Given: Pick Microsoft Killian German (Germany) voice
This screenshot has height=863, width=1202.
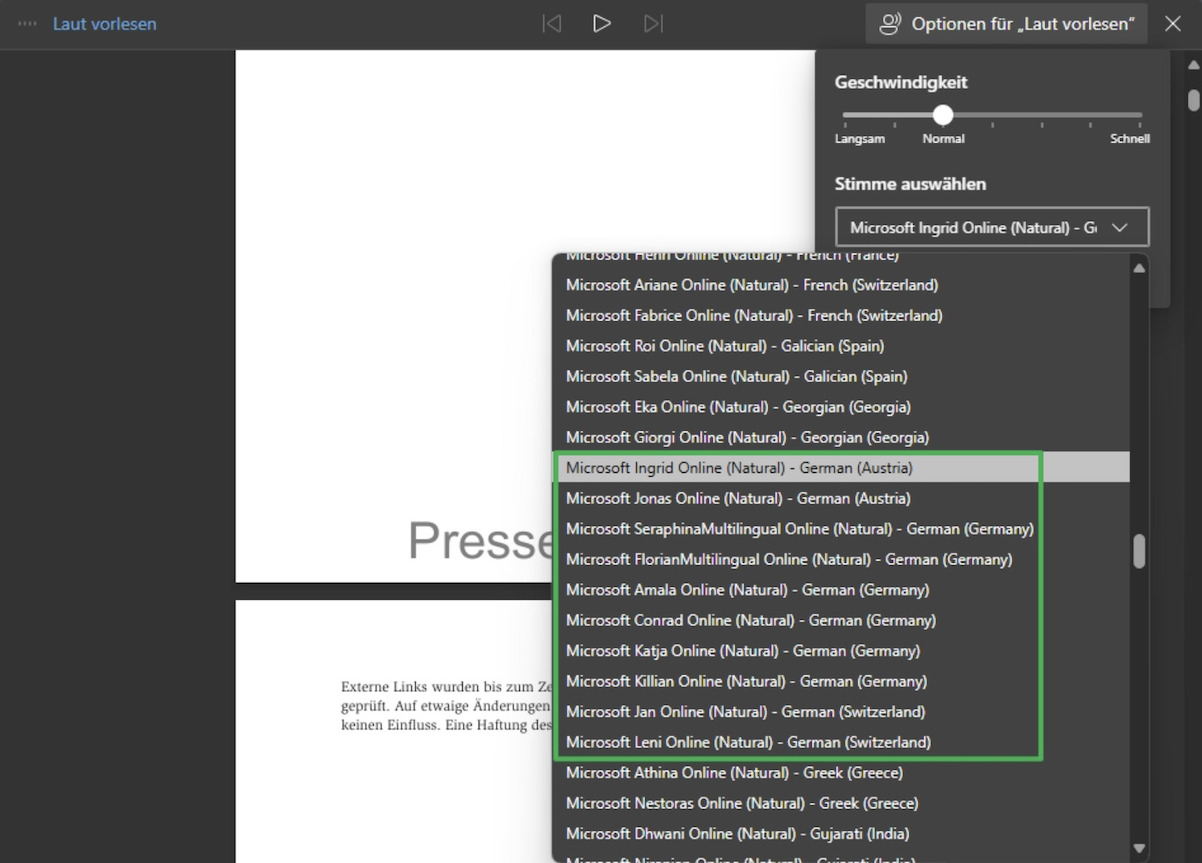Looking at the screenshot, I should coord(841,681).
